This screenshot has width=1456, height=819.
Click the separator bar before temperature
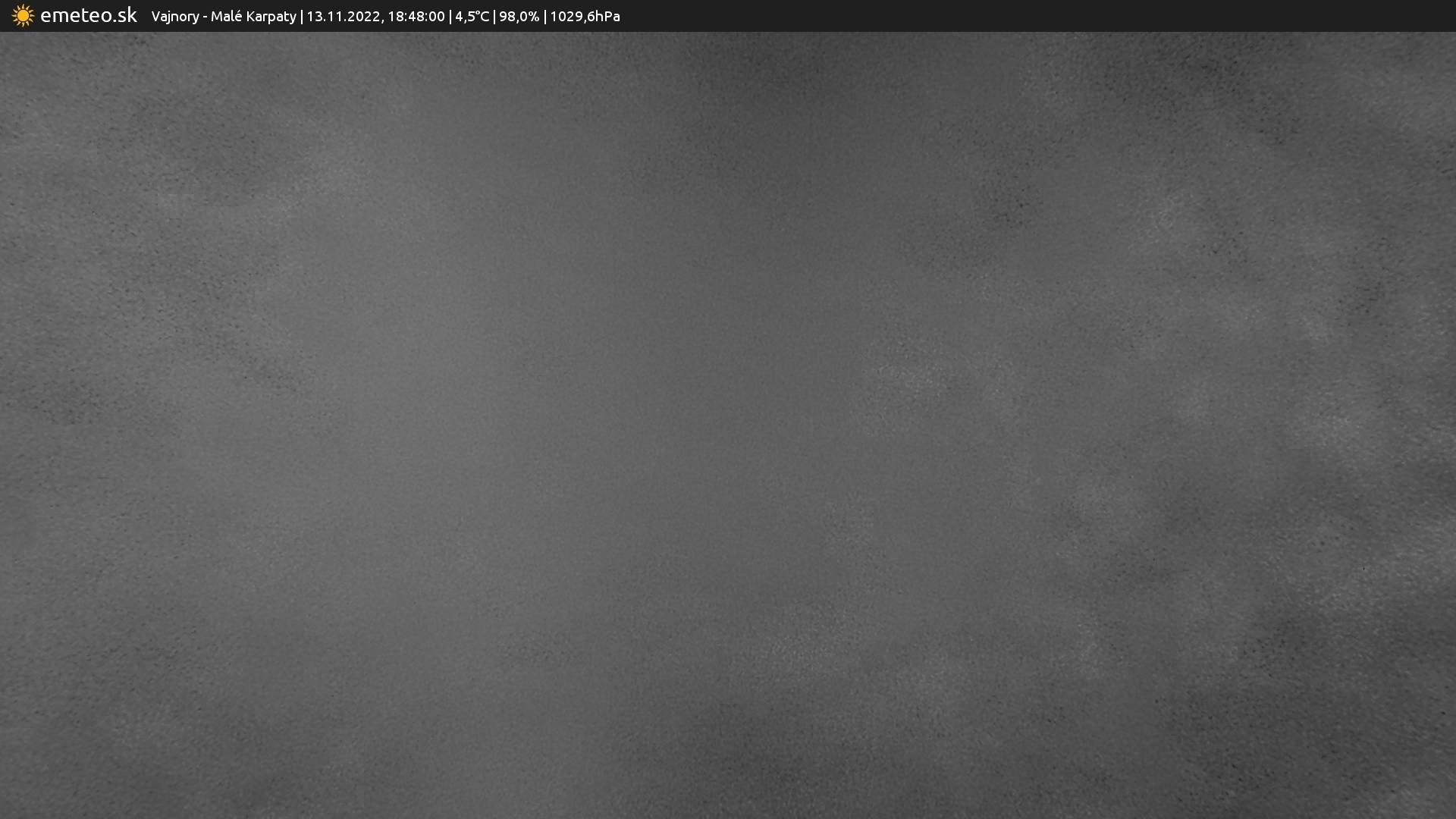(450, 17)
